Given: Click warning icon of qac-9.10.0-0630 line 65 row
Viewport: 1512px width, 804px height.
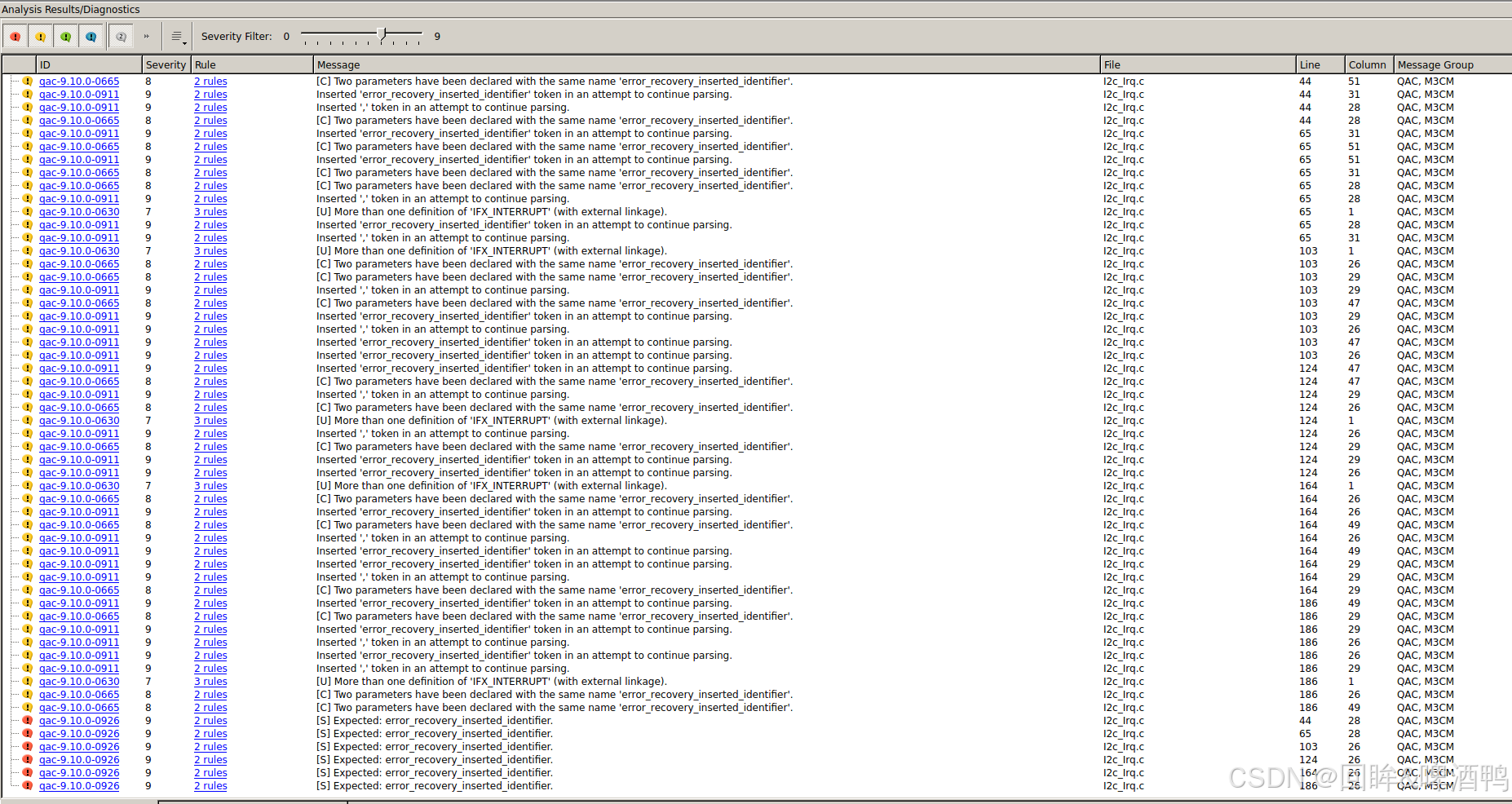Looking at the screenshot, I should coord(28,212).
